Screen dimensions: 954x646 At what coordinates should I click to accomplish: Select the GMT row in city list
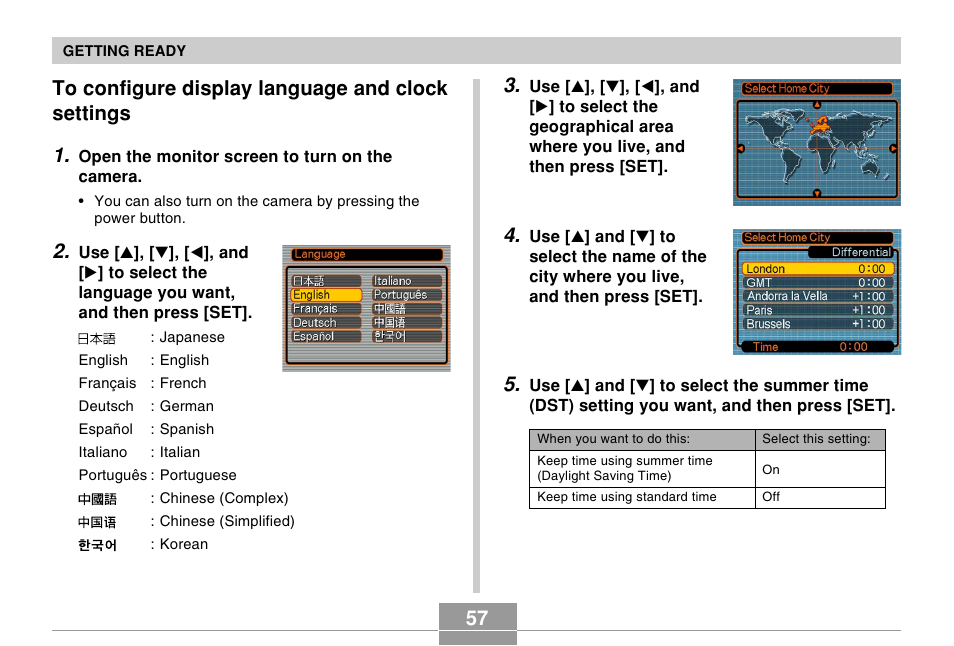(817, 283)
